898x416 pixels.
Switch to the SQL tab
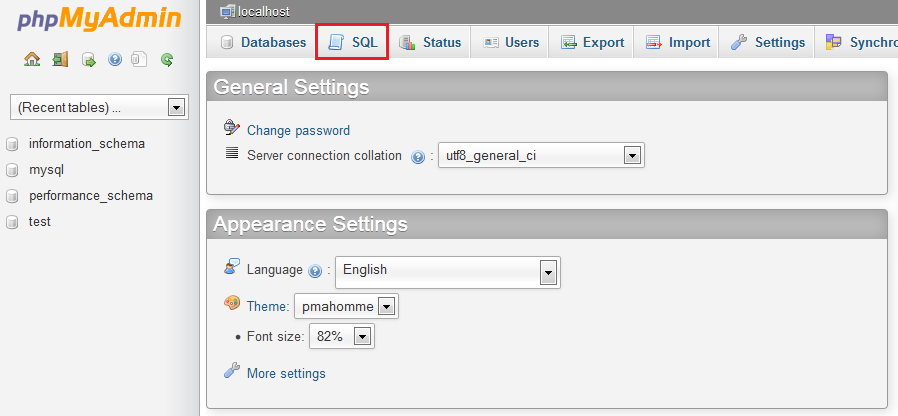pos(352,42)
